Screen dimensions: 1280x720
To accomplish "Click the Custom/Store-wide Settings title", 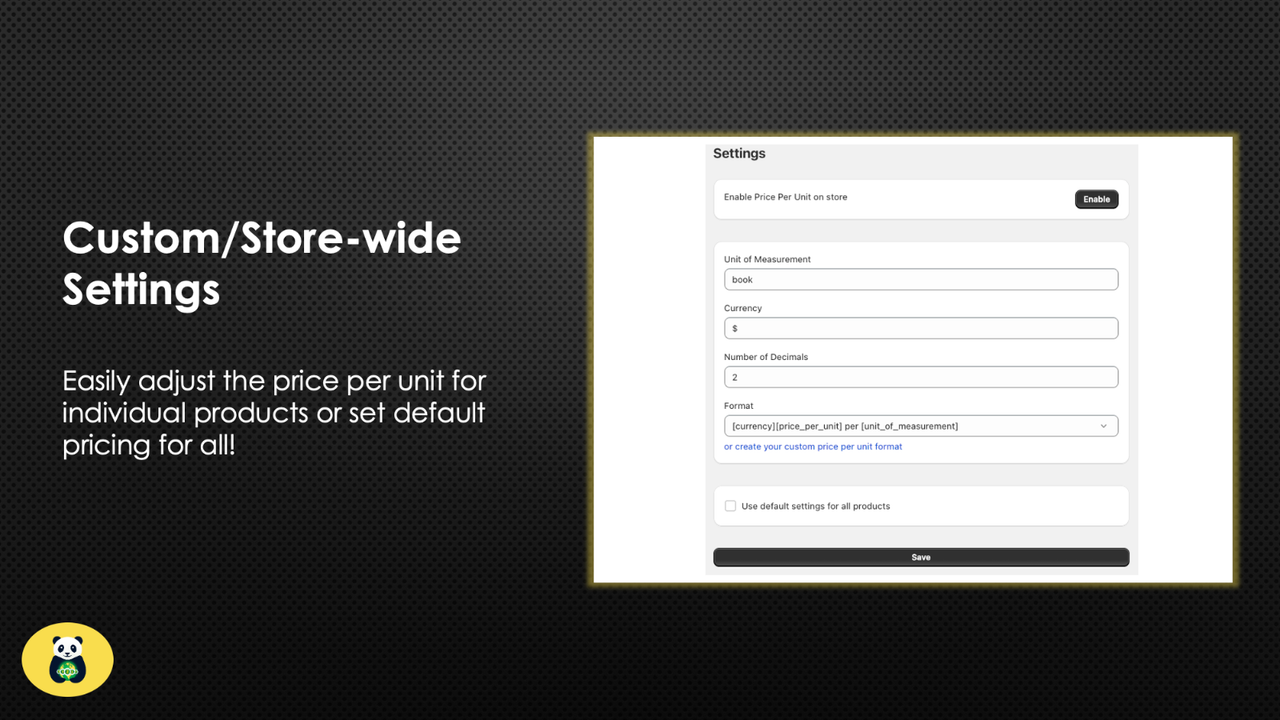I will tap(261, 264).
